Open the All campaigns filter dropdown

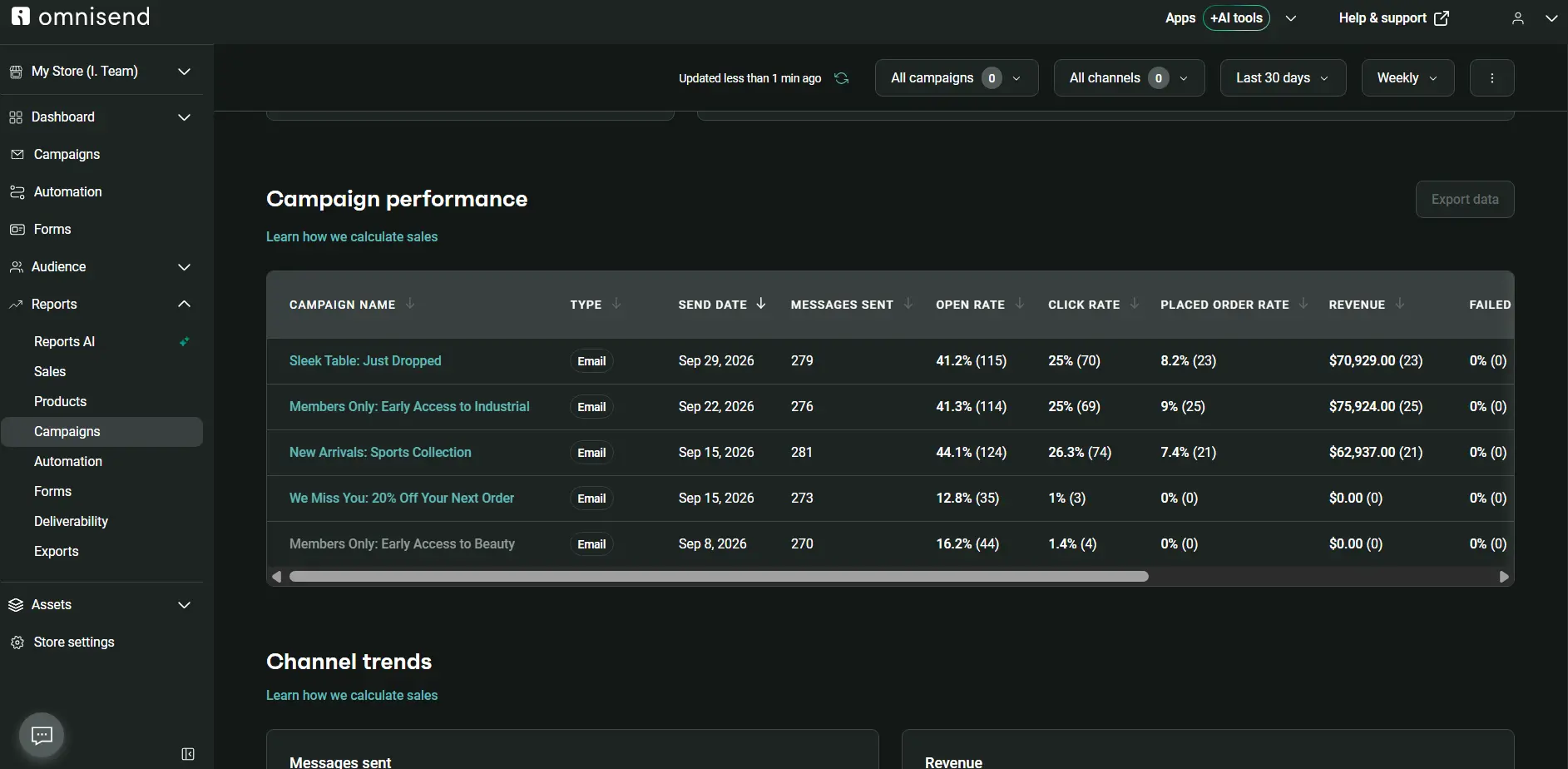tap(957, 78)
